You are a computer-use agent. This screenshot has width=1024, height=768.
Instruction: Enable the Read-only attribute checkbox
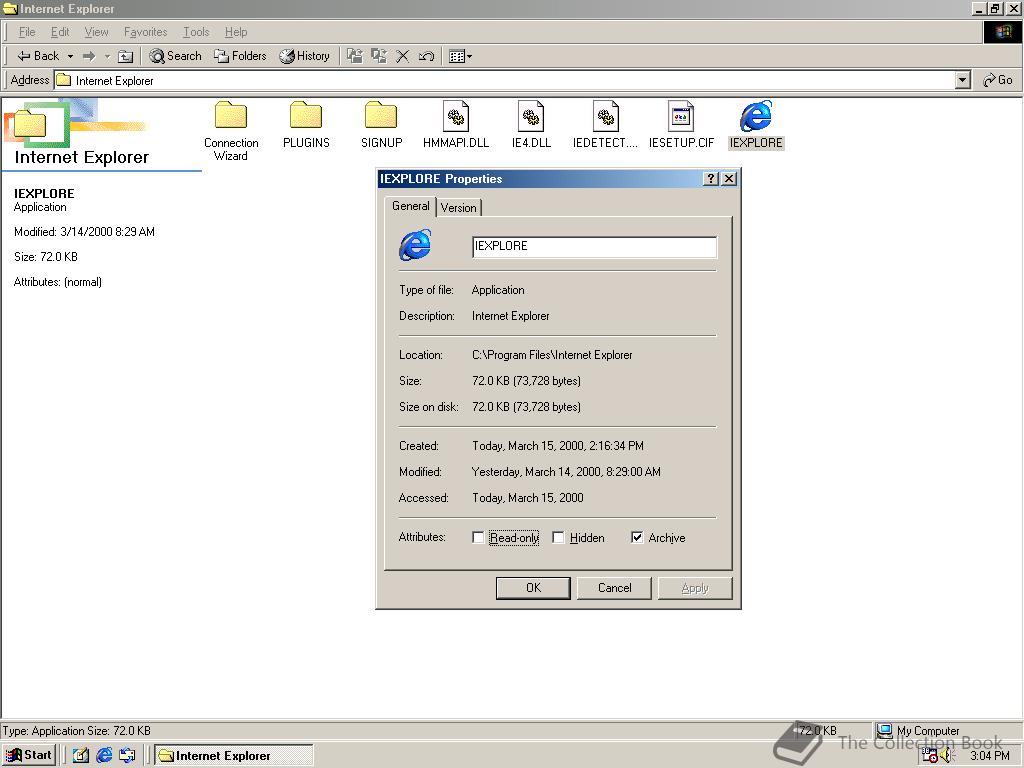point(479,537)
